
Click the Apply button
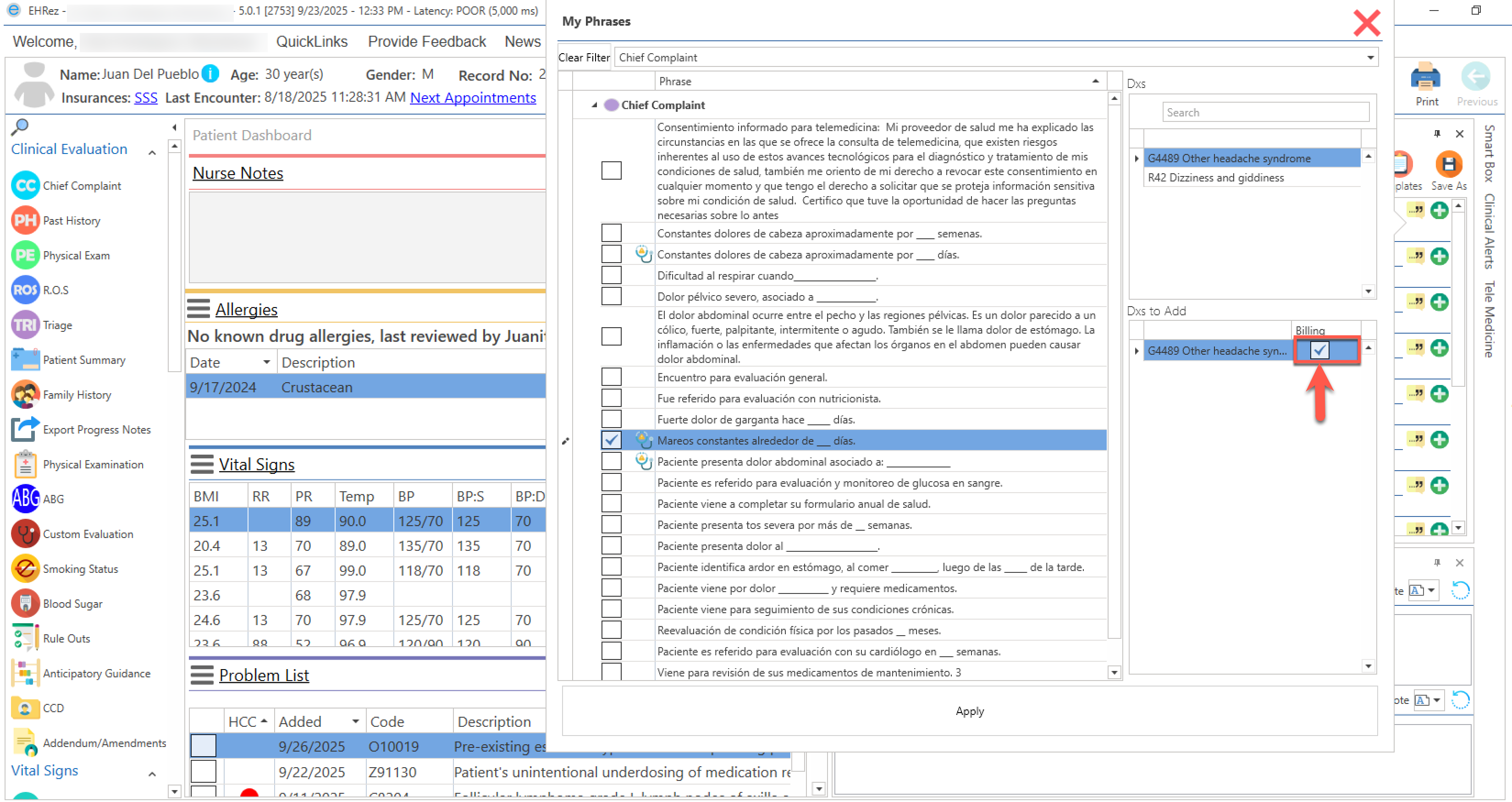[x=969, y=711]
